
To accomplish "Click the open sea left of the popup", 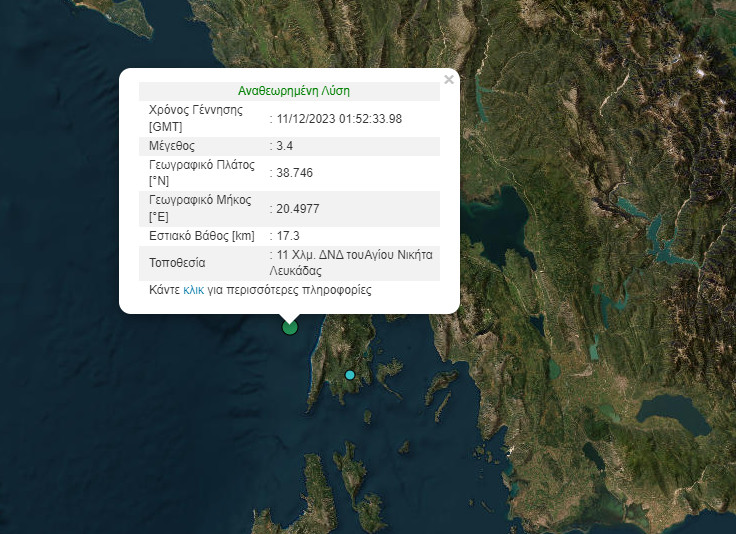I will tap(60, 200).
